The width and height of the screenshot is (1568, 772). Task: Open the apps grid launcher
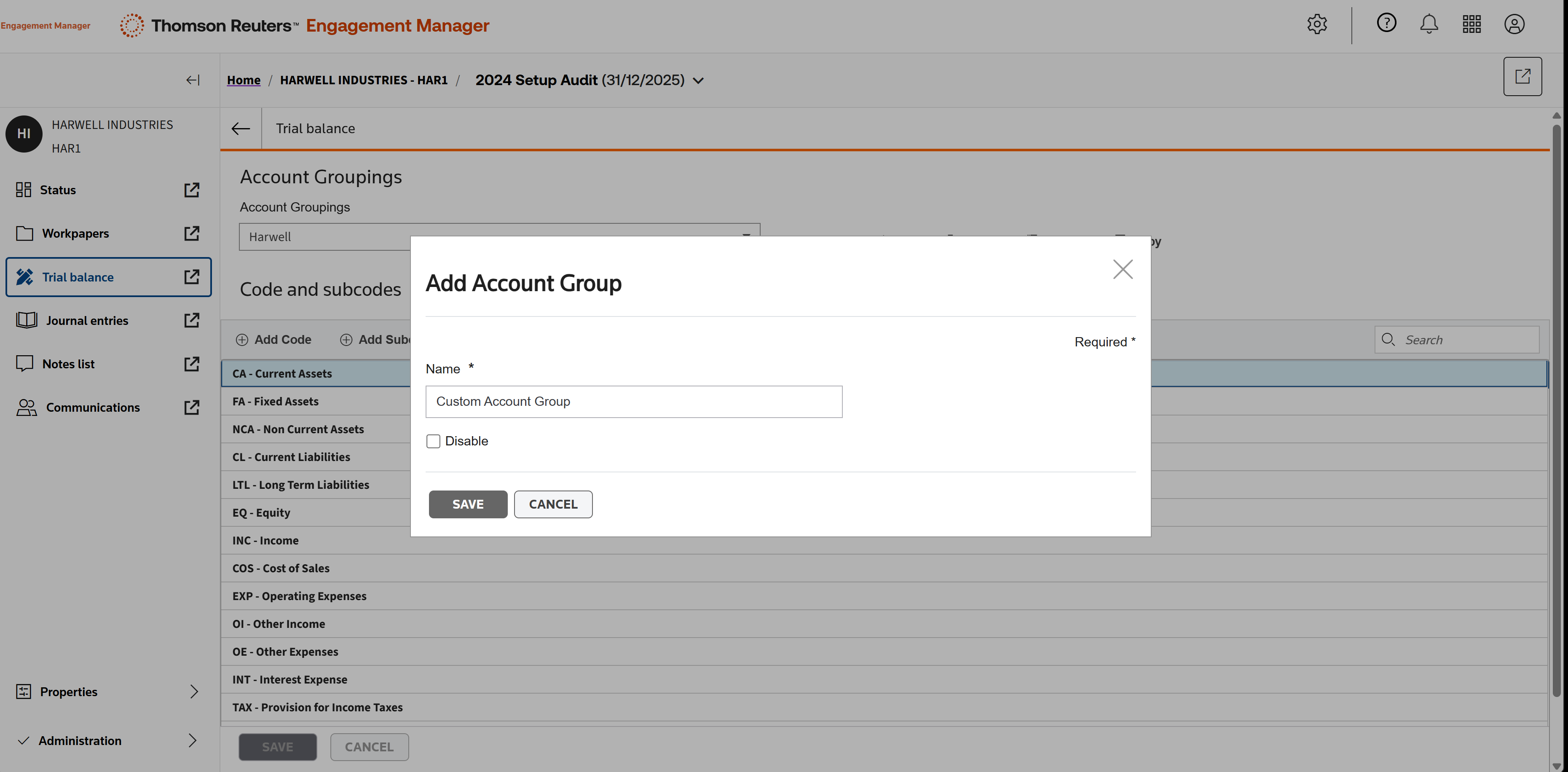tap(1471, 24)
